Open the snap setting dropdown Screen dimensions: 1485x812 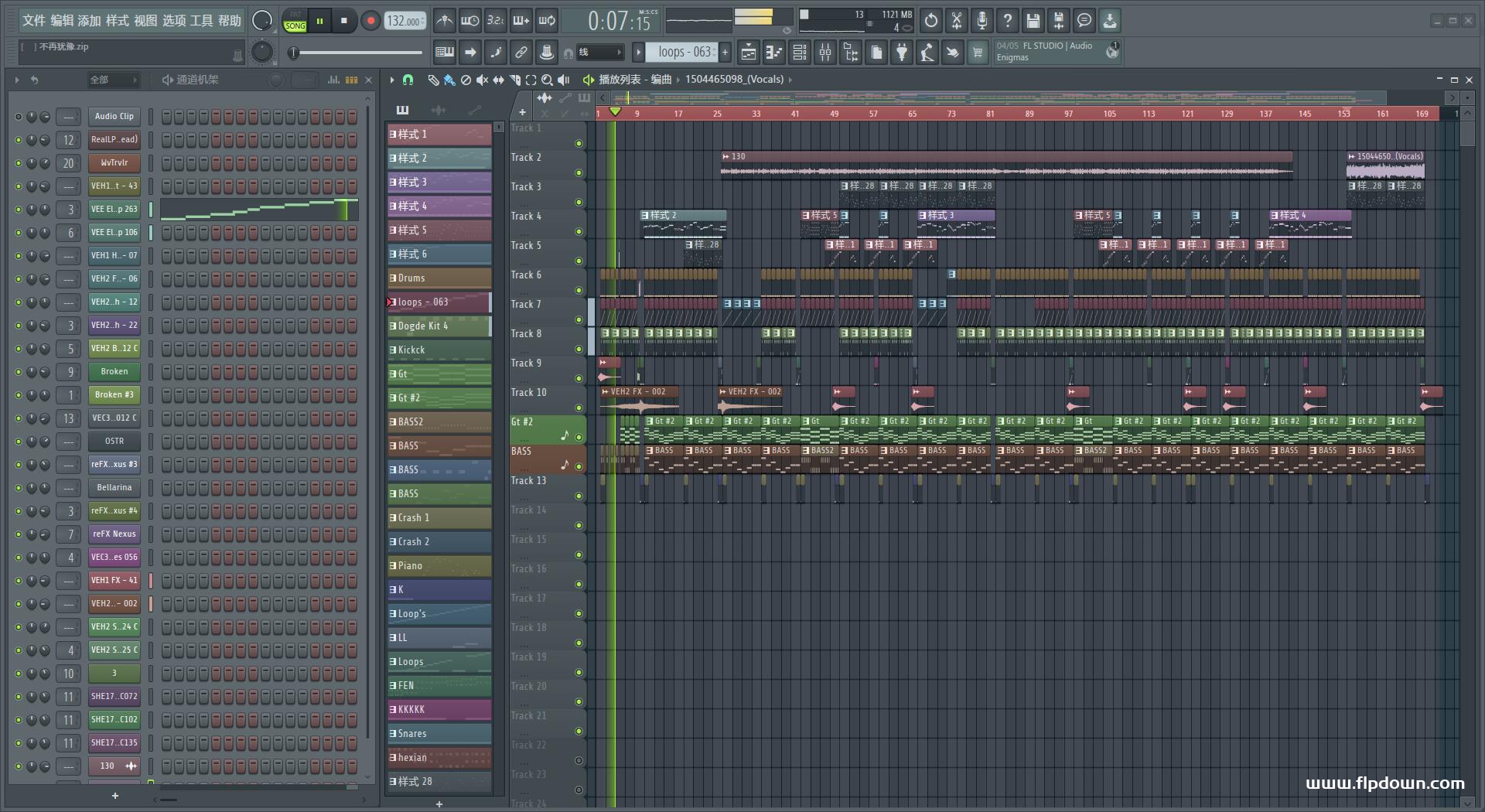600,53
